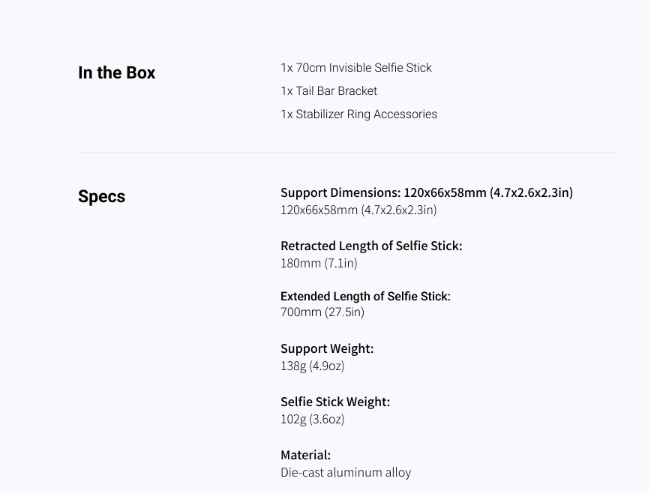Click '1x Stabilizer Ring Accessories' item
Image resolution: width=649 pixels, height=492 pixels.
359,114
